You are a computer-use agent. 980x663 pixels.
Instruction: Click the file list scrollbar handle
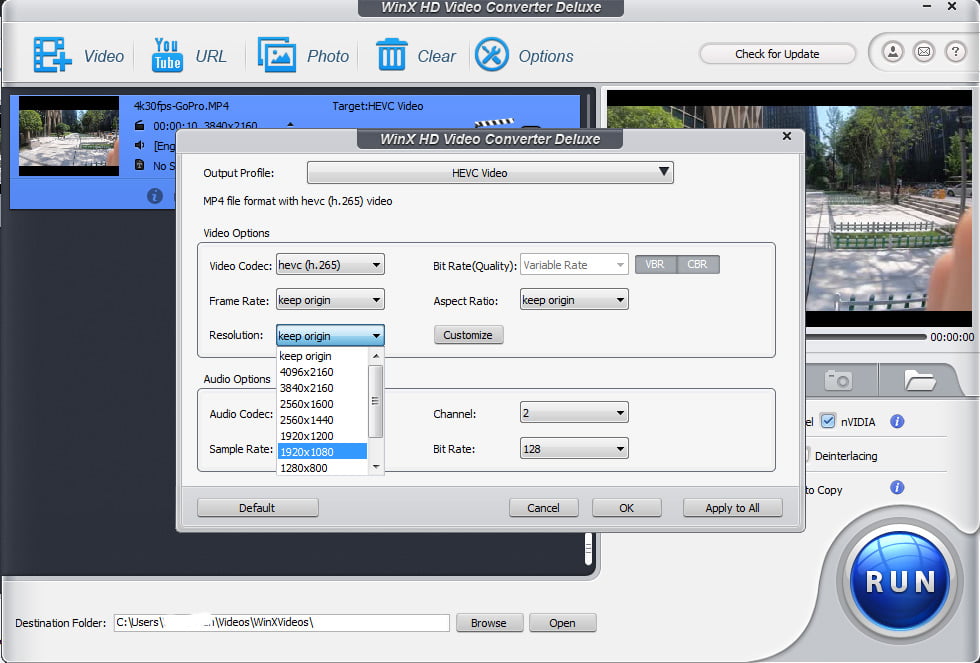[588, 549]
